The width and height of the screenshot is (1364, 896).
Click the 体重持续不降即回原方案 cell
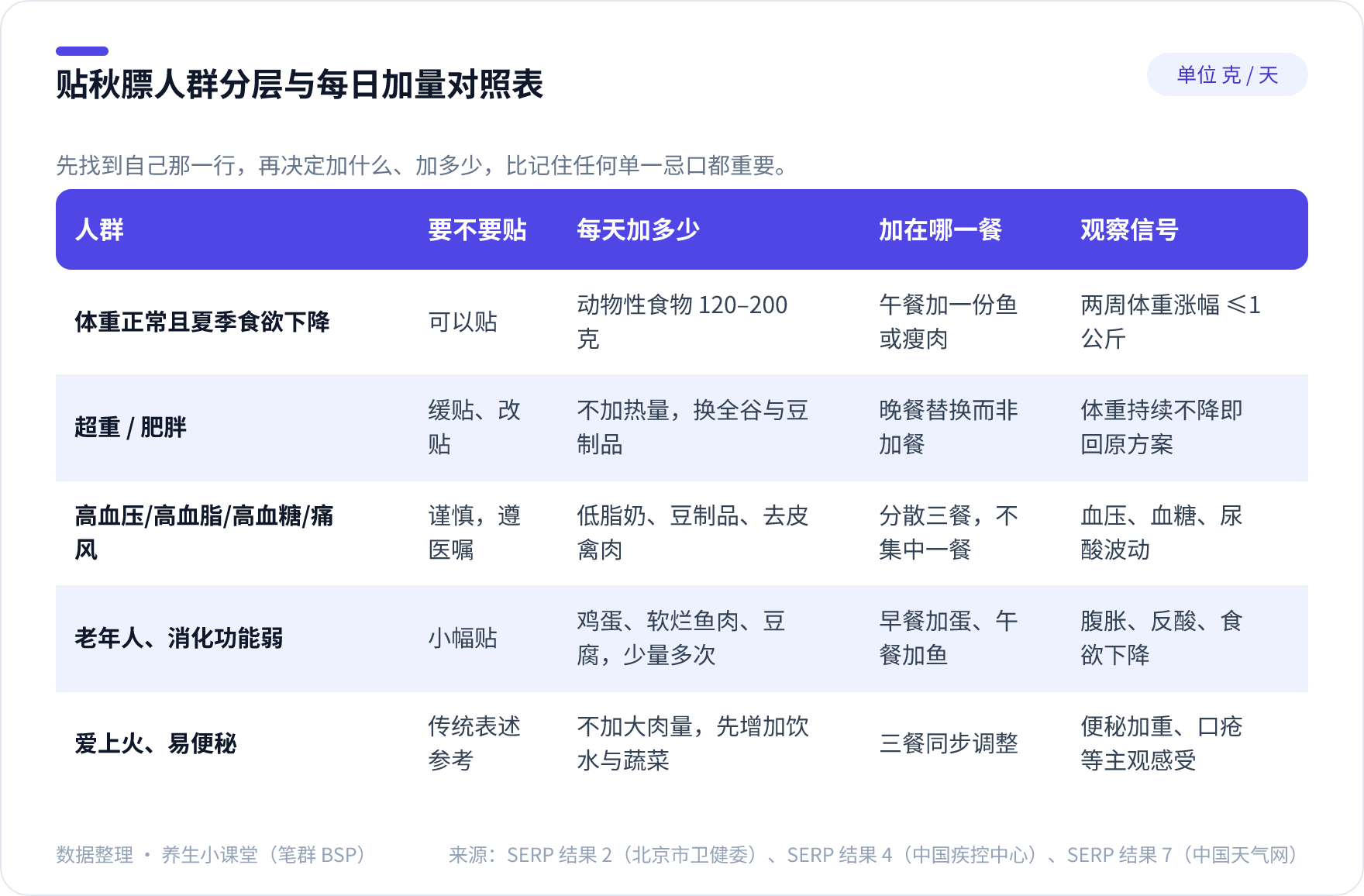point(1162,427)
